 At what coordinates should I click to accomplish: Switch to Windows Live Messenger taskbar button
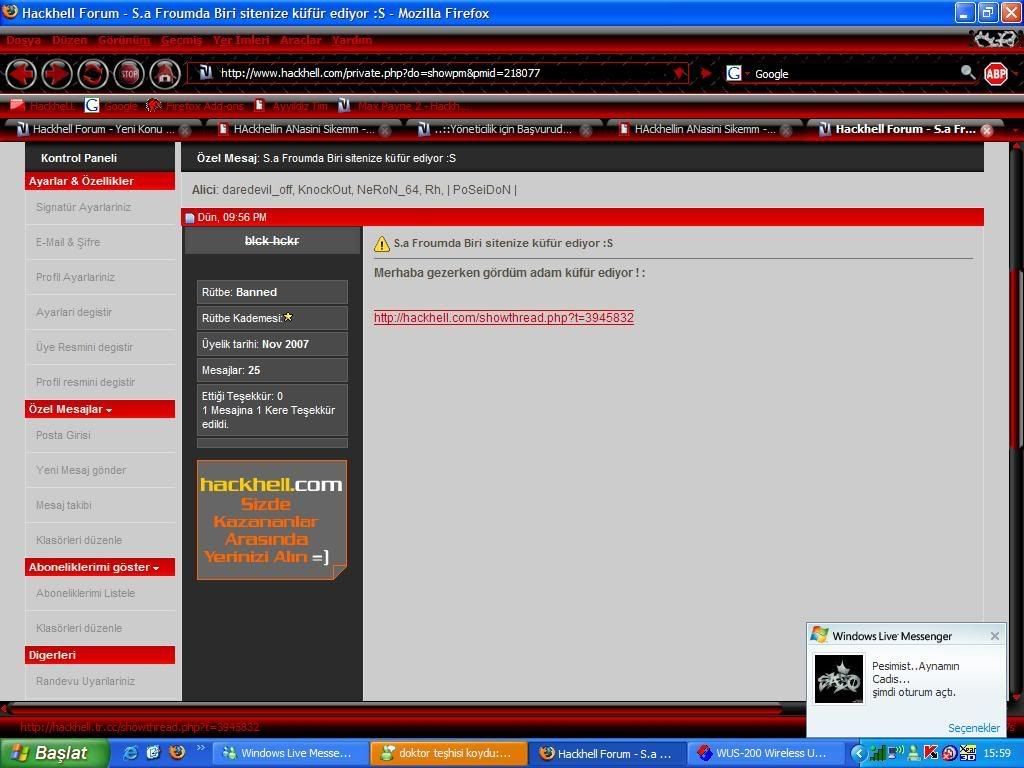pyautogui.click(x=289, y=753)
